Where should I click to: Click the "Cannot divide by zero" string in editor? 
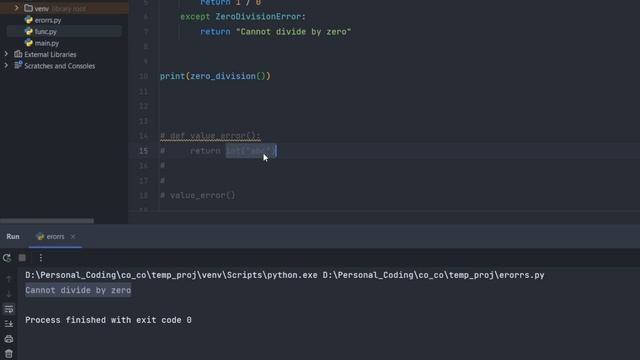point(293,32)
